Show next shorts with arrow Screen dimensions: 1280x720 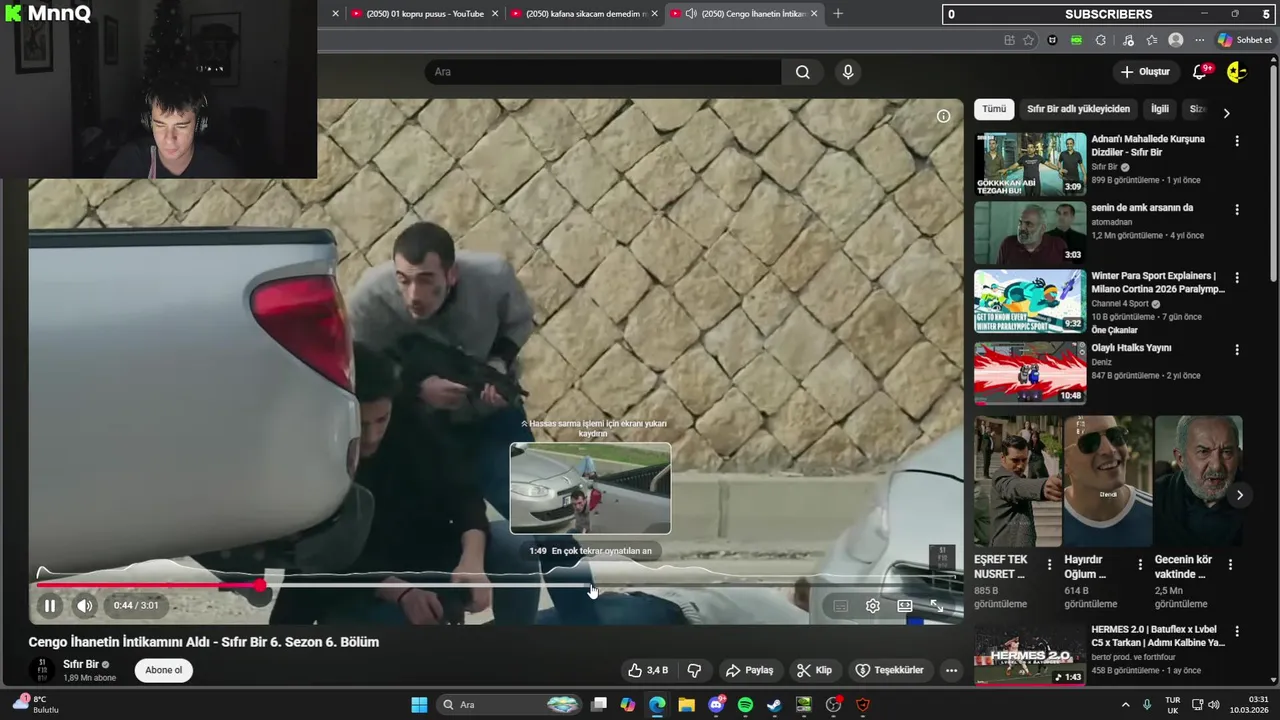coord(1239,495)
